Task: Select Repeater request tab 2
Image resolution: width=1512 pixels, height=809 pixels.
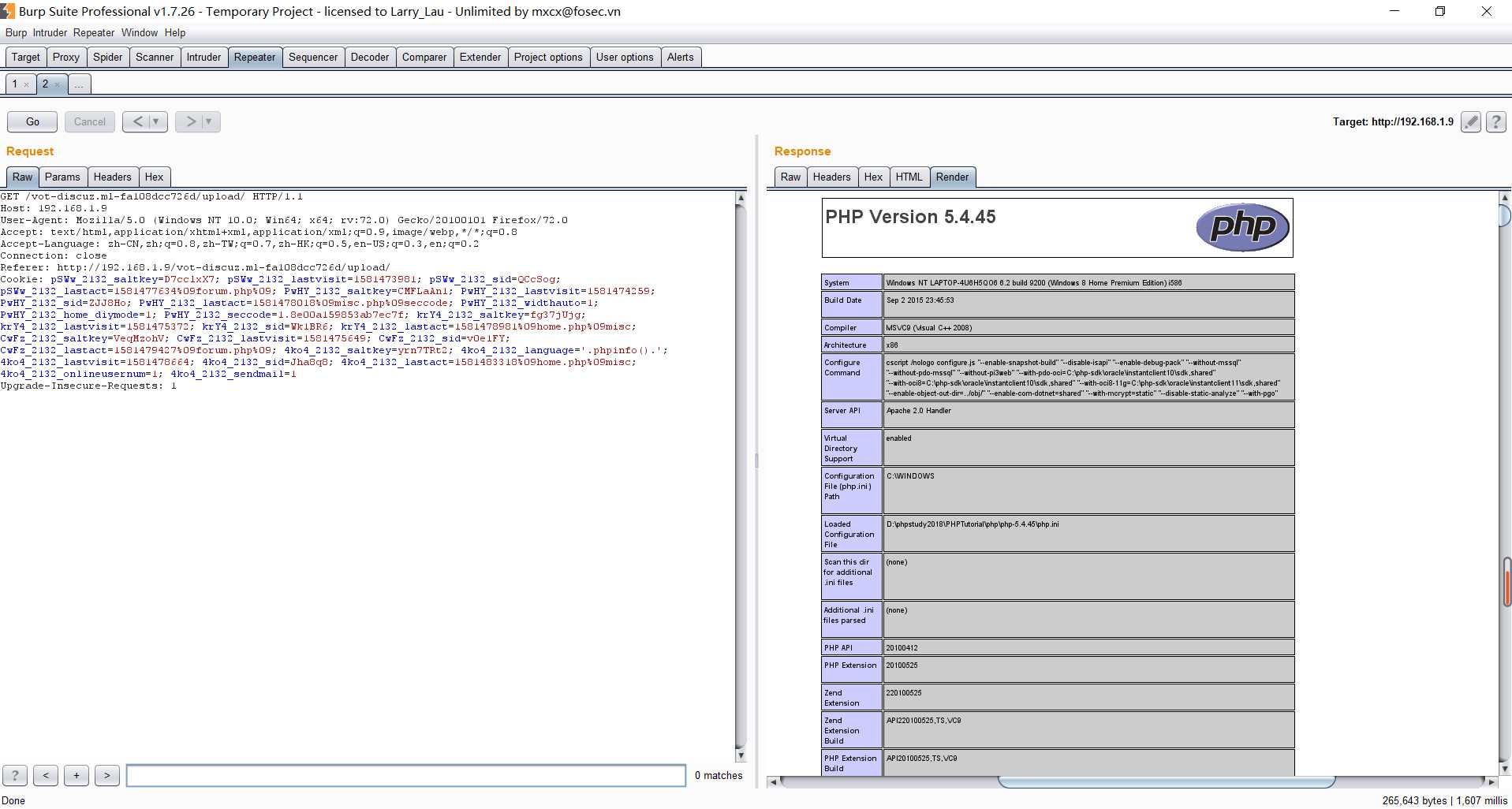Action: click(x=46, y=84)
